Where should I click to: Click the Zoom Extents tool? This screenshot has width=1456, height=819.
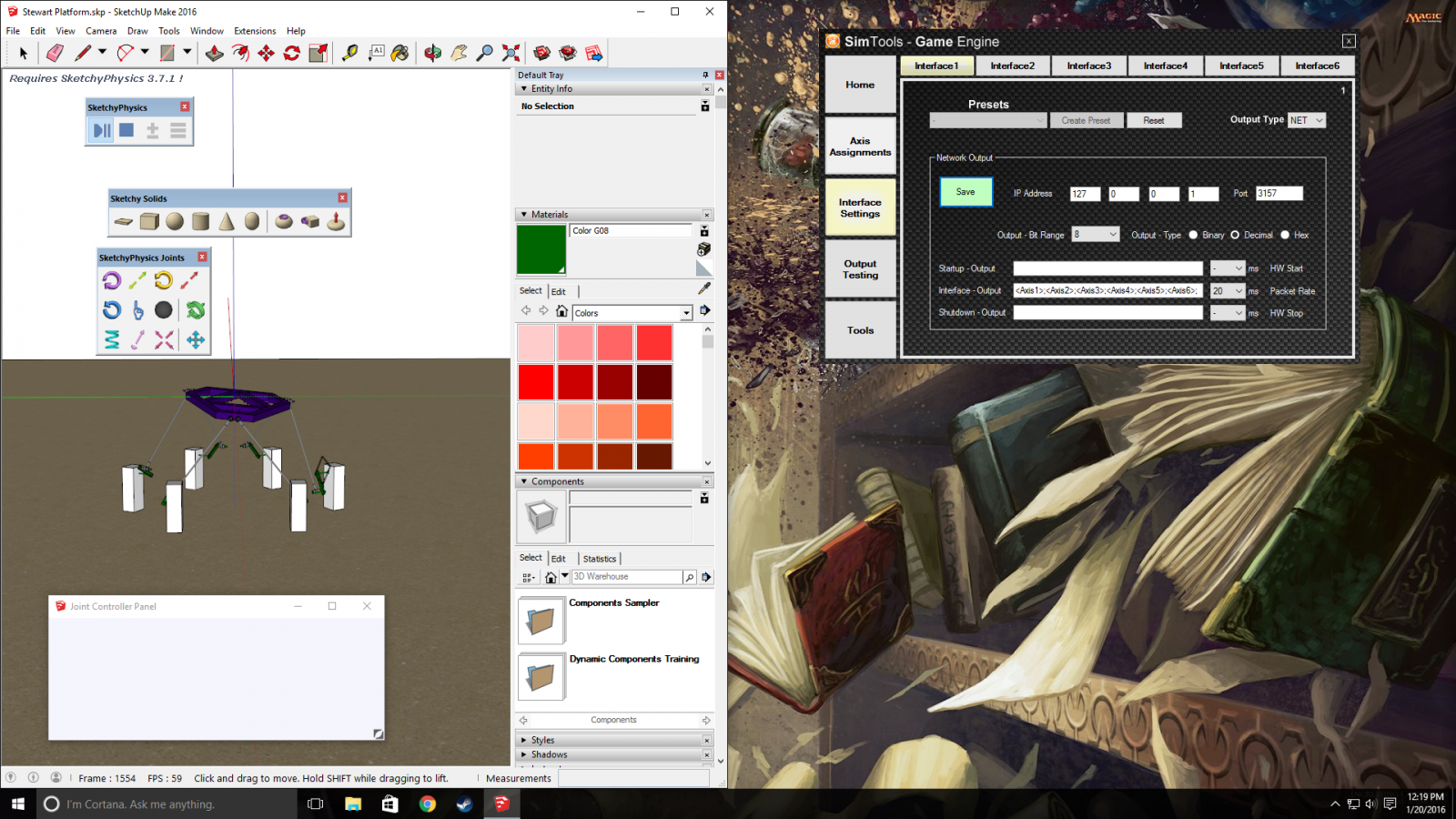511,53
